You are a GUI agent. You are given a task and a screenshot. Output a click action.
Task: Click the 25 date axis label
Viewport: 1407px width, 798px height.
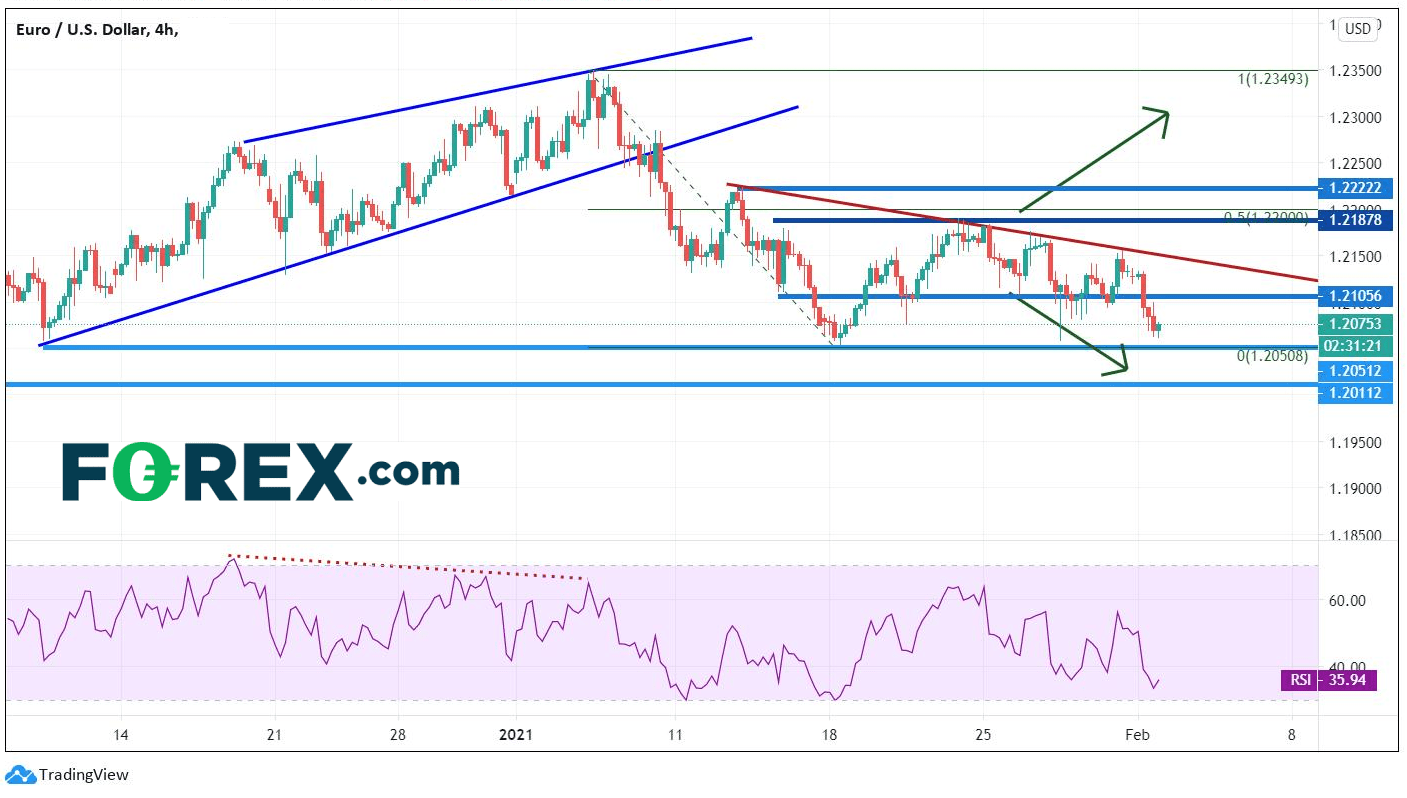(x=983, y=735)
